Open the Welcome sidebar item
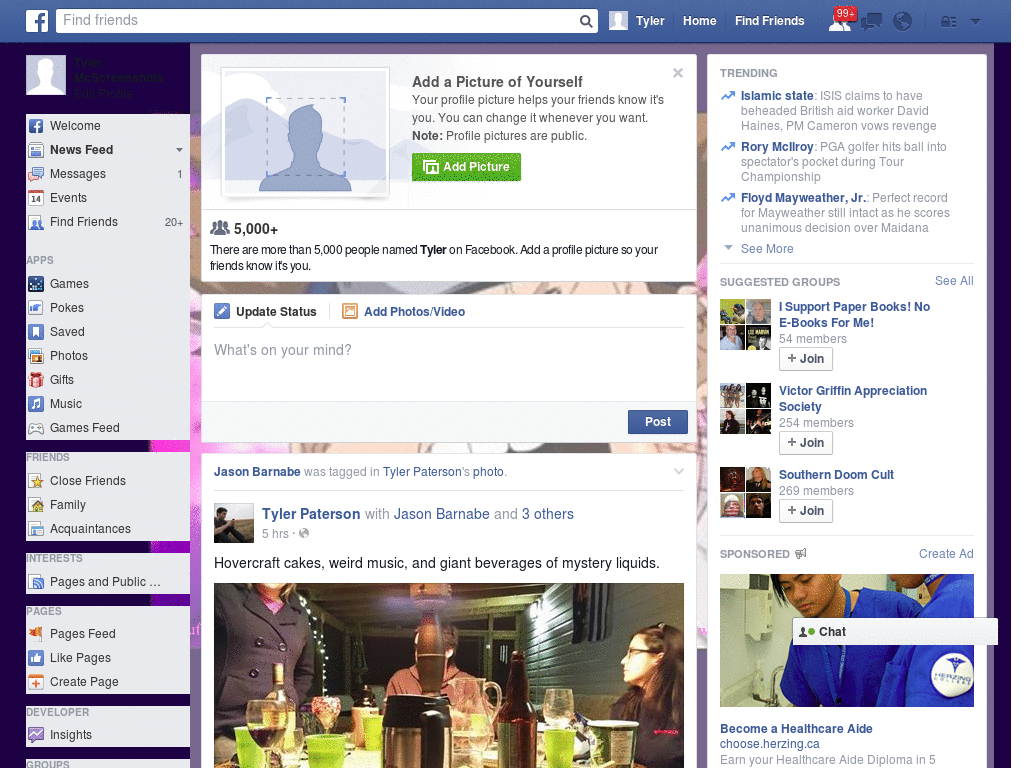Screen dimensions: 1024x768 [108, 125]
